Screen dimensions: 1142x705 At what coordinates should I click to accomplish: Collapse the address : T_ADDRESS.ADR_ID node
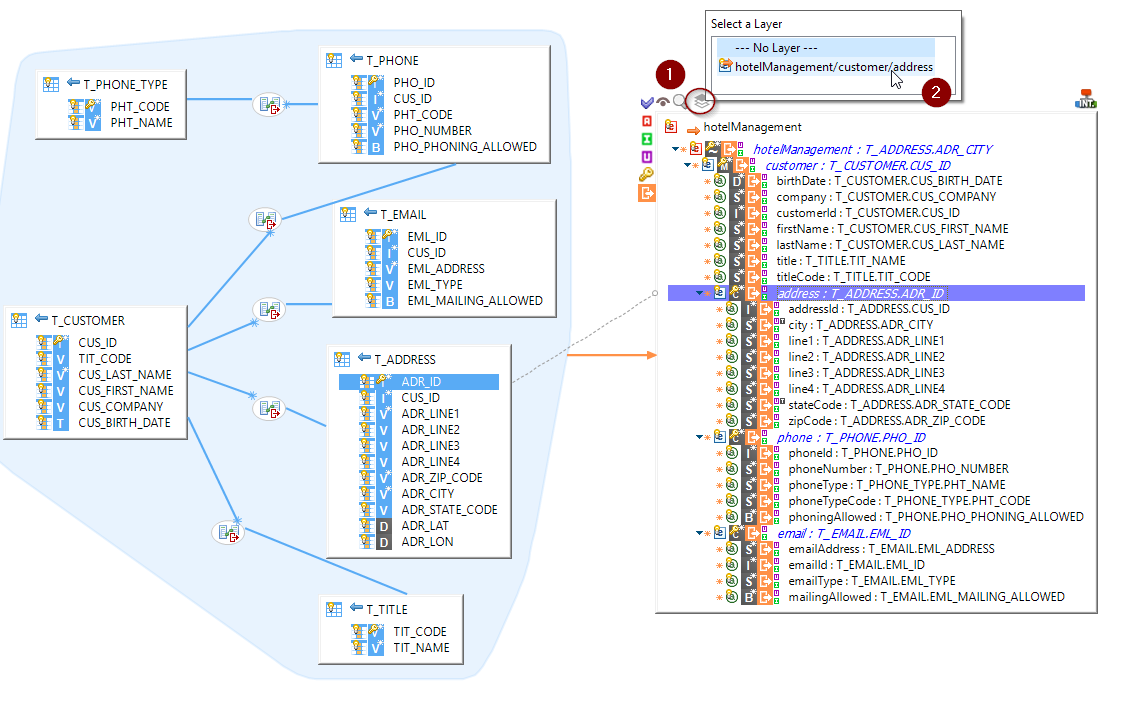(x=699, y=293)
